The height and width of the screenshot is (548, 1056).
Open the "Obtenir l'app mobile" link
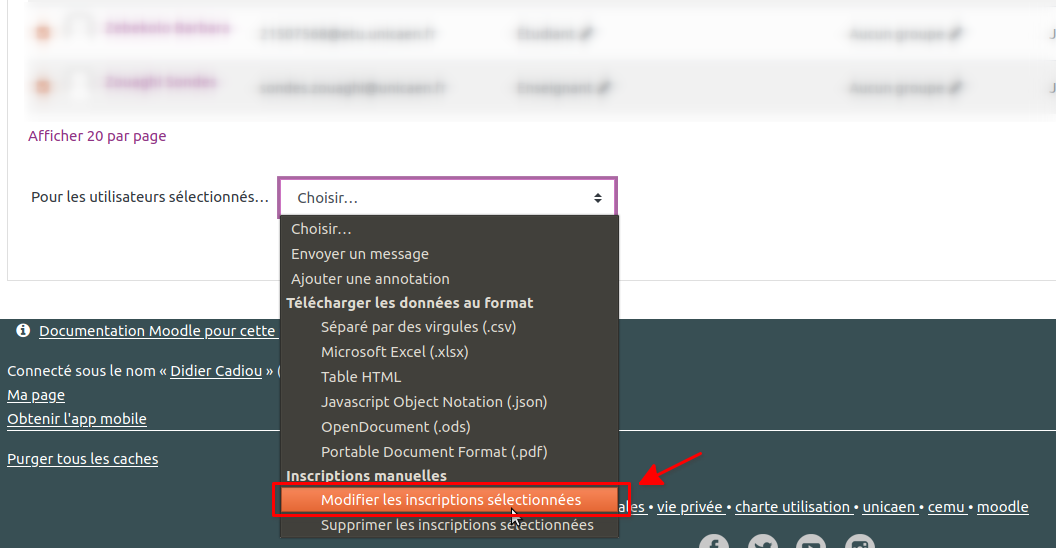tap(77, 419)
